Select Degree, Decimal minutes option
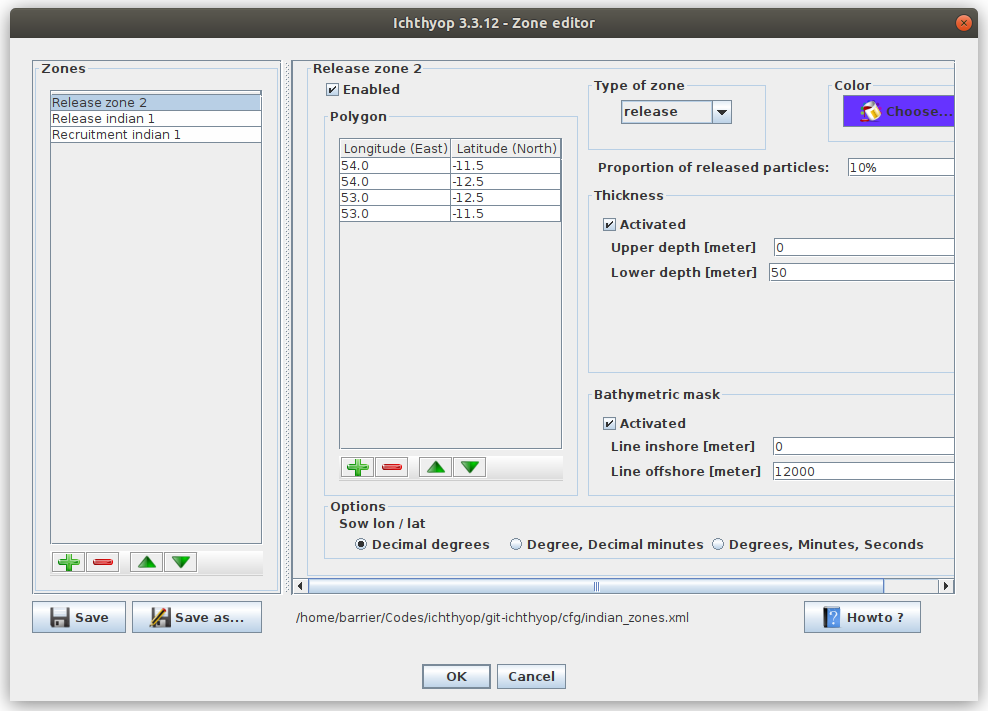The height and width of the screenshot is (711, 988). click(515, 544)
